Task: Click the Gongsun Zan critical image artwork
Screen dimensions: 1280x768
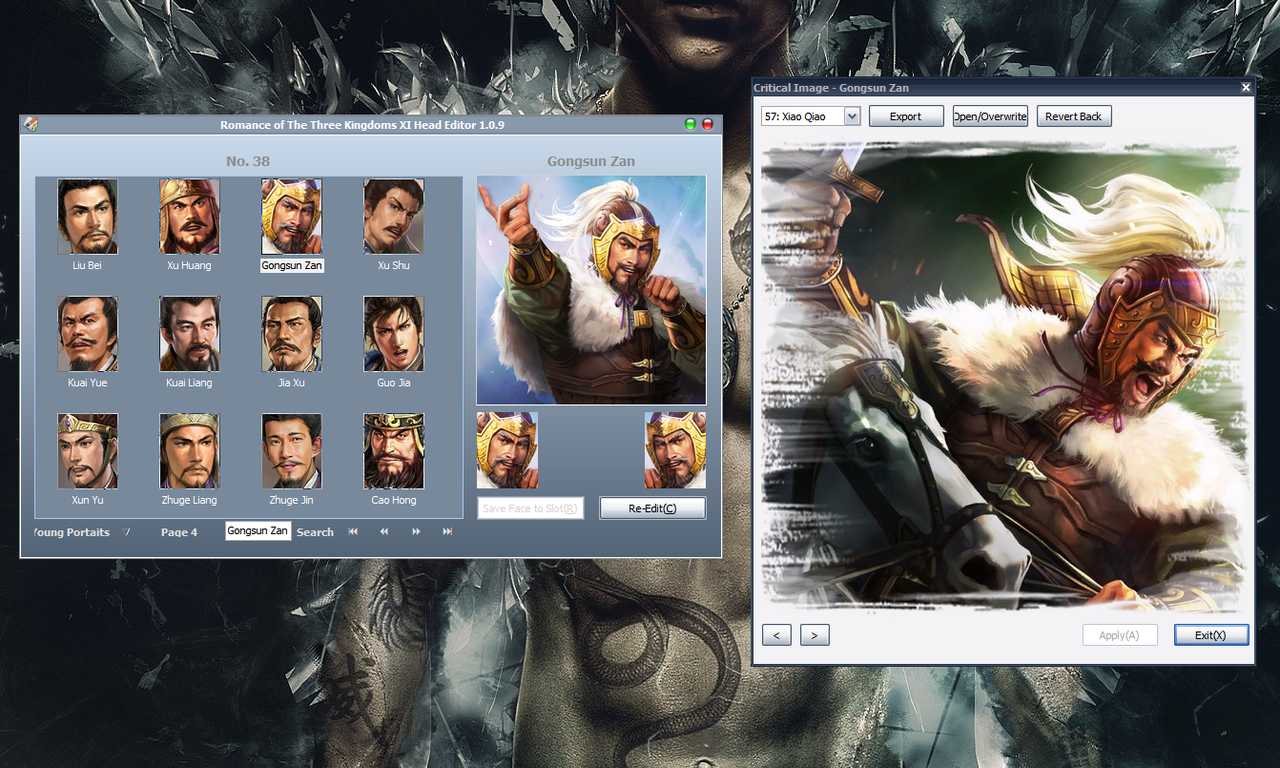Action: pyautogui.click(x=1004, y=377)
